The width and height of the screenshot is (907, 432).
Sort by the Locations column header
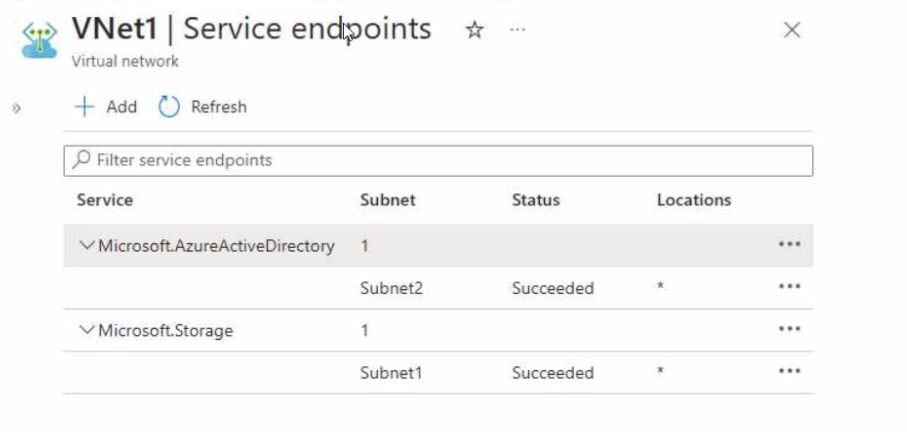pos(694,200)
